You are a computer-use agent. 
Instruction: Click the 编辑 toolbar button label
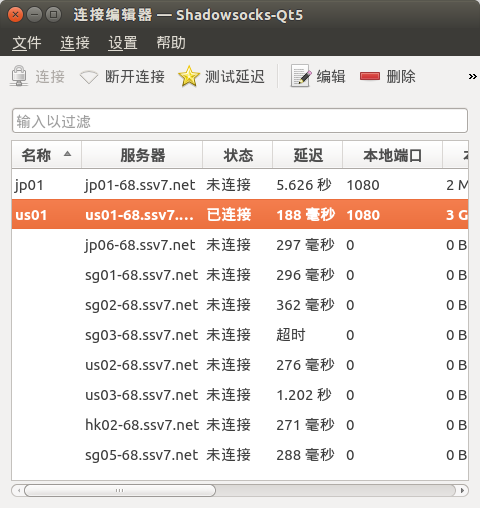pyautogui.click(x=331, y=77)
